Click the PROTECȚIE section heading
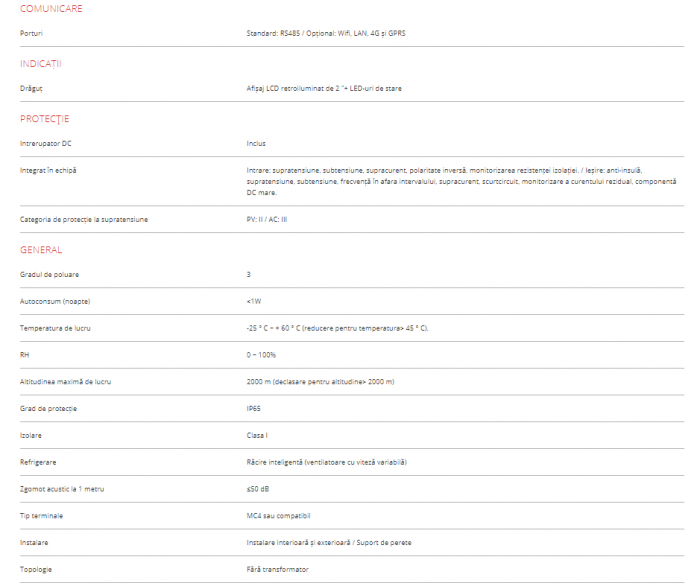Image resolution: width=700 pixels, height=586 pixels. tap(45, 119)
